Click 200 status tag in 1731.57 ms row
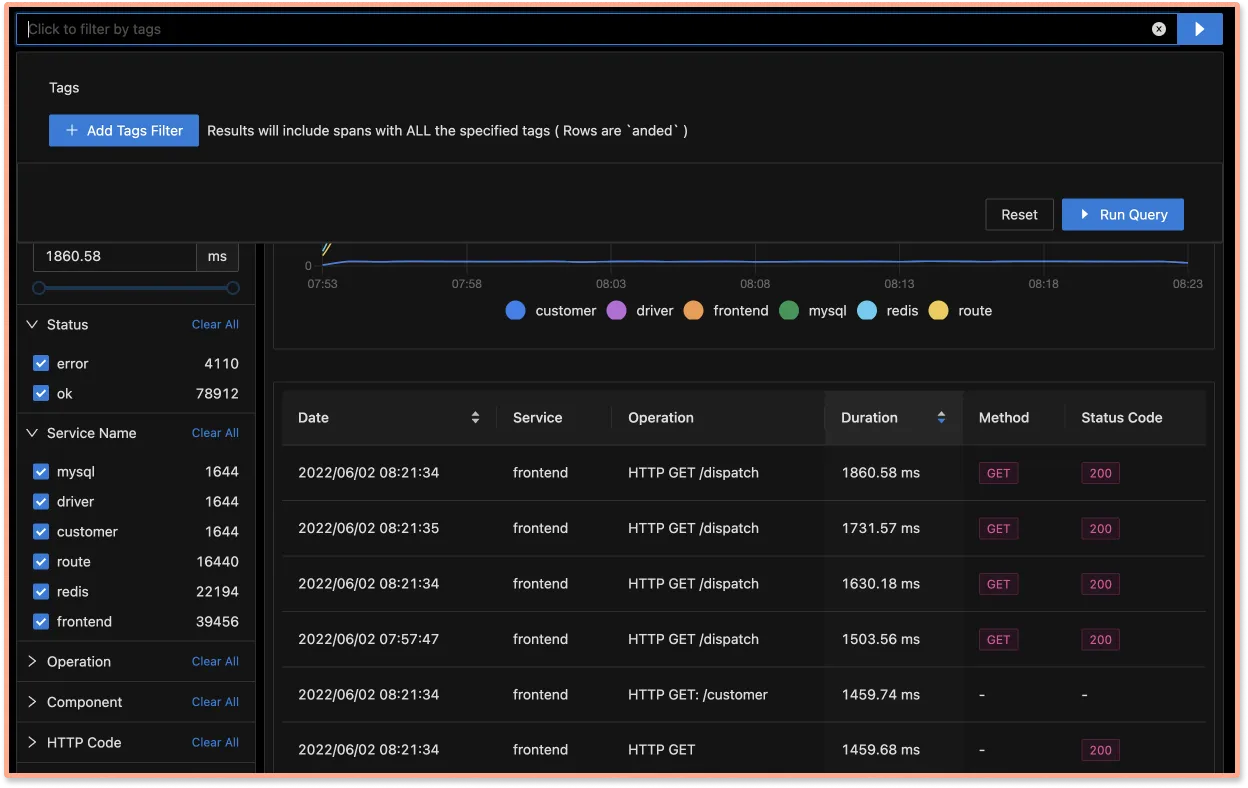This screenshot has width=1248, height=788. (x=1100, y=529)
